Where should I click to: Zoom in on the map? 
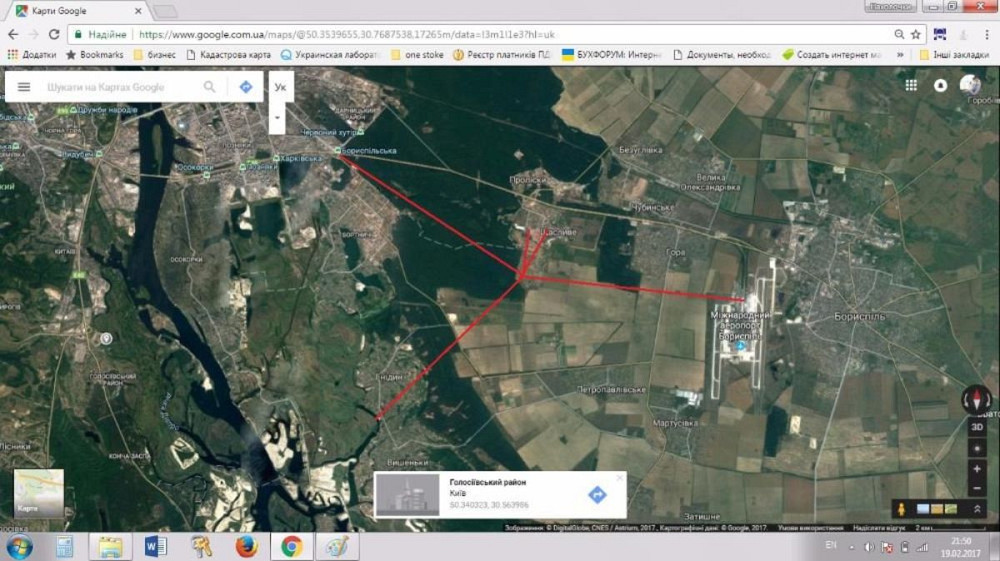coord(977,468)
